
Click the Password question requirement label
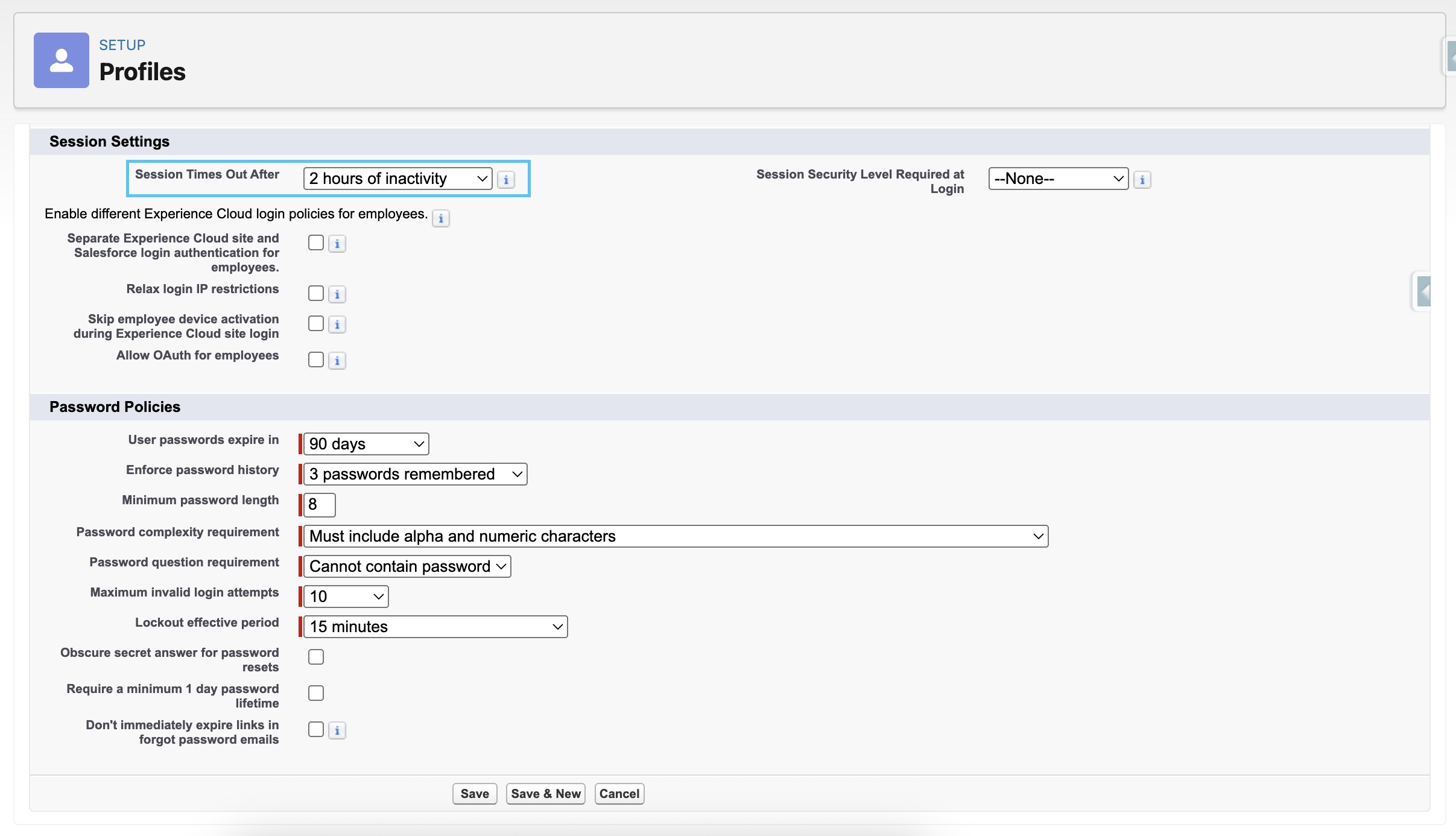(184, 562)
